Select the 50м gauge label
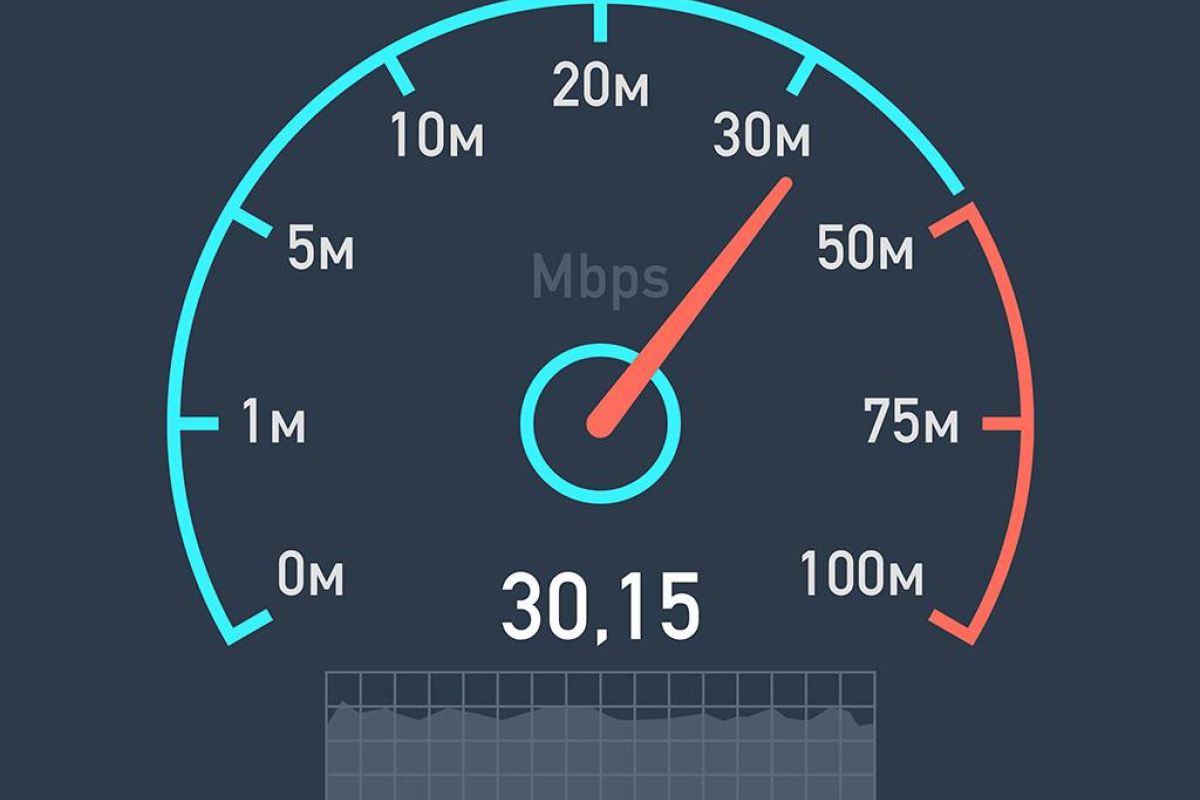The width and height of the screenshot is (1200, 800). (865, 250)
